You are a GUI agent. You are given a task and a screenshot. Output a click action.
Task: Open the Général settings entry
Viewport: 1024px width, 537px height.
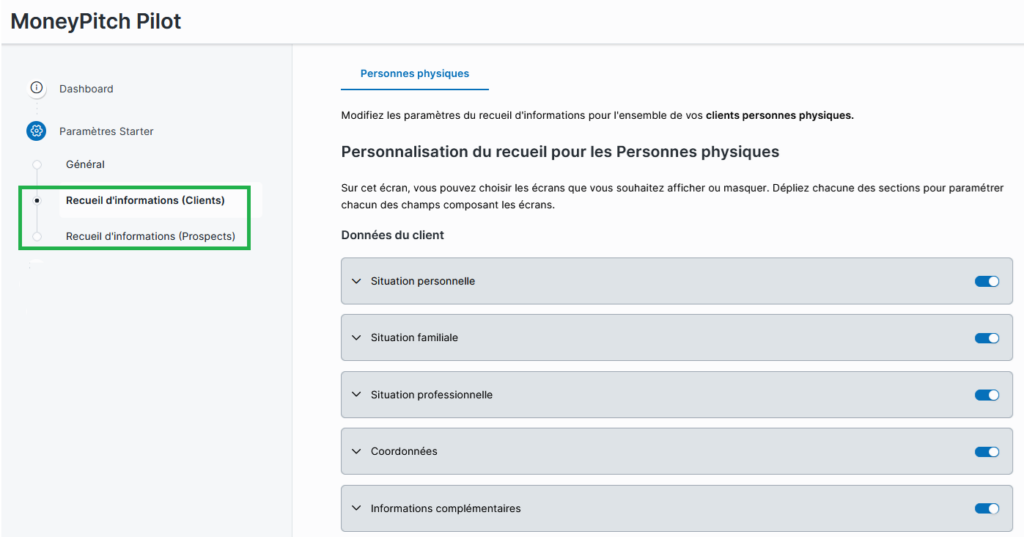click(85, 164)
